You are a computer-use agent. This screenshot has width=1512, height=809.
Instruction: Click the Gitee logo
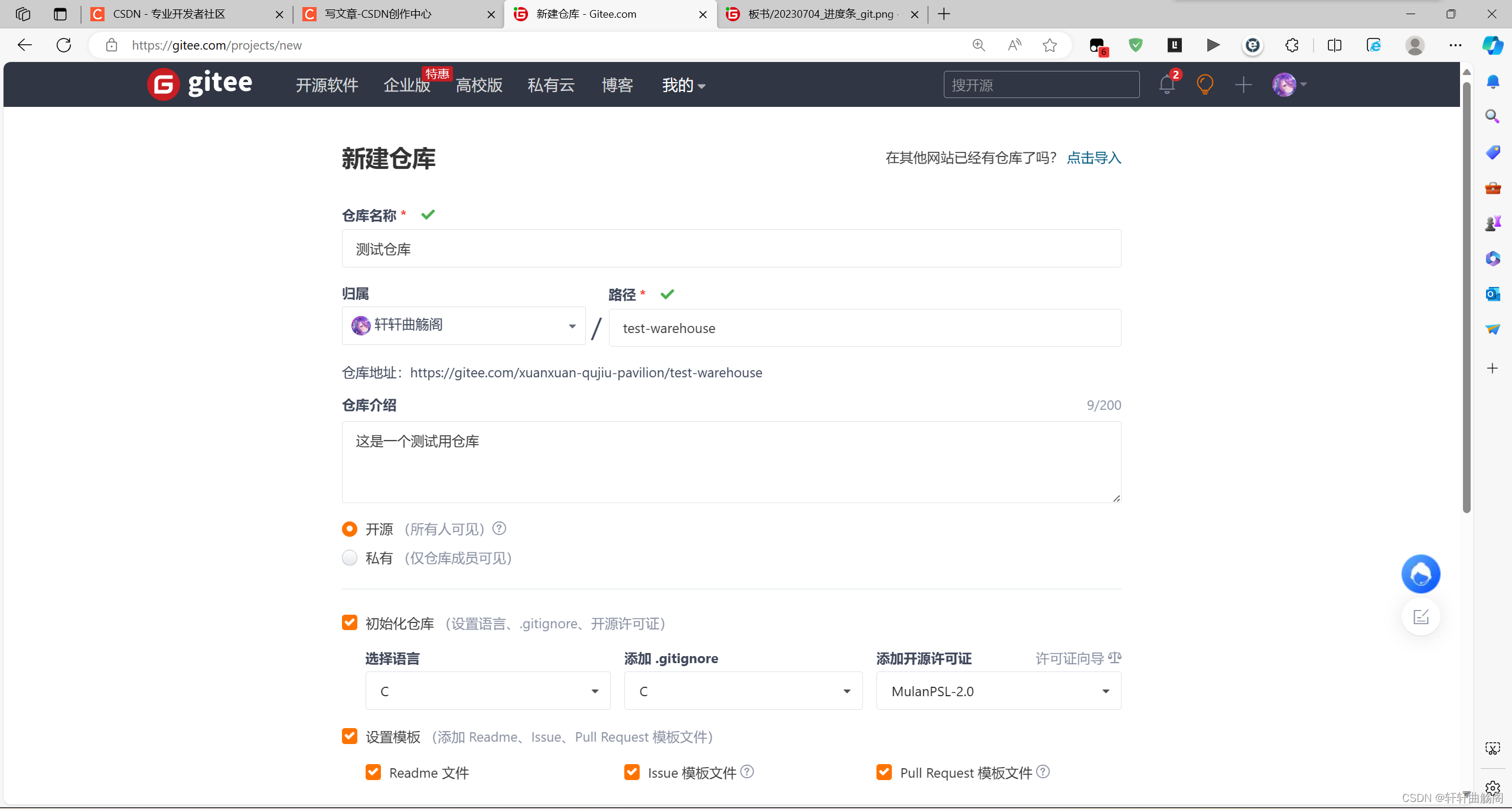(x=200, y=84)
